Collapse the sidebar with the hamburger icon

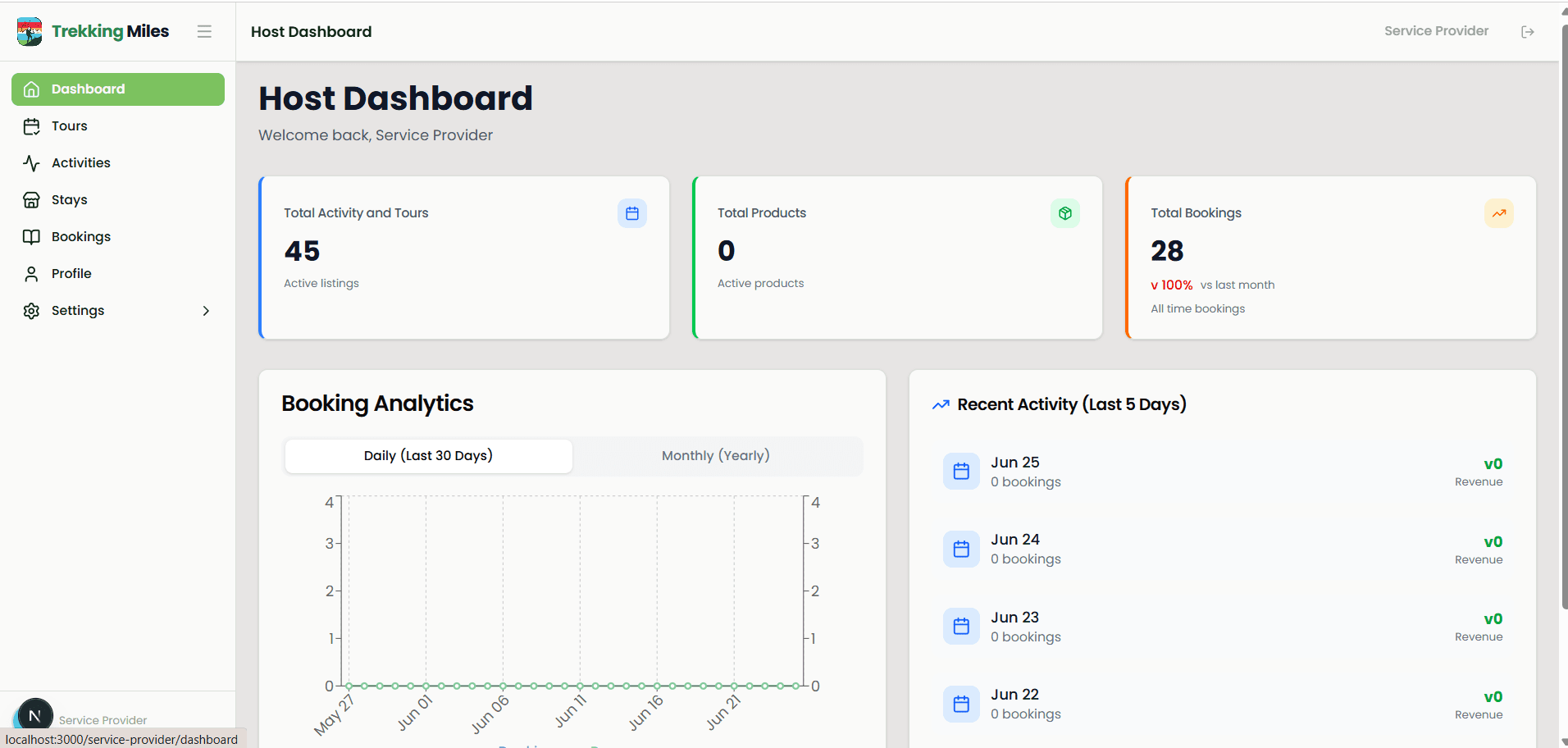pos(204,31)
